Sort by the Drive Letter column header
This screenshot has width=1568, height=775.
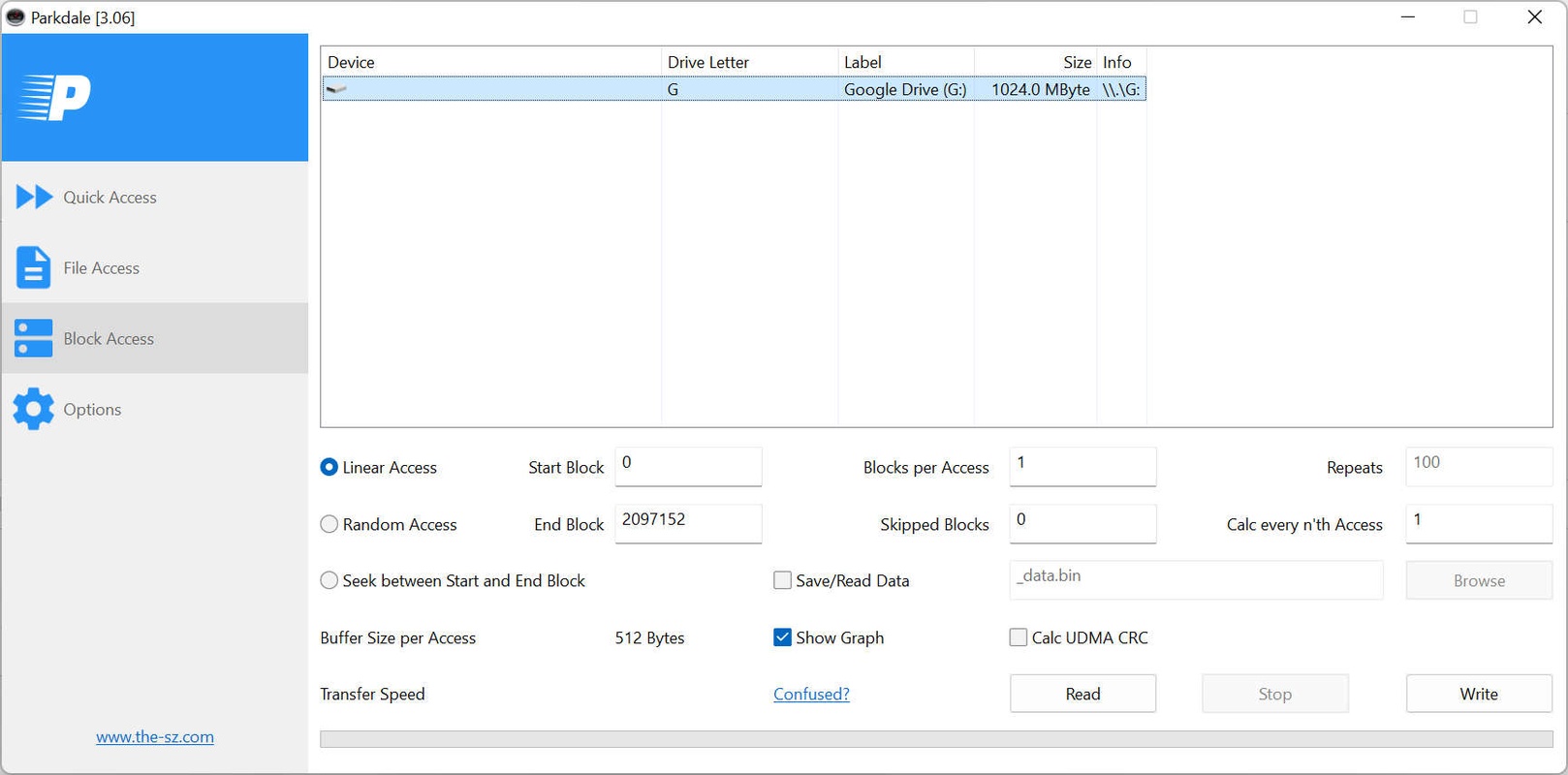[750, 62]
